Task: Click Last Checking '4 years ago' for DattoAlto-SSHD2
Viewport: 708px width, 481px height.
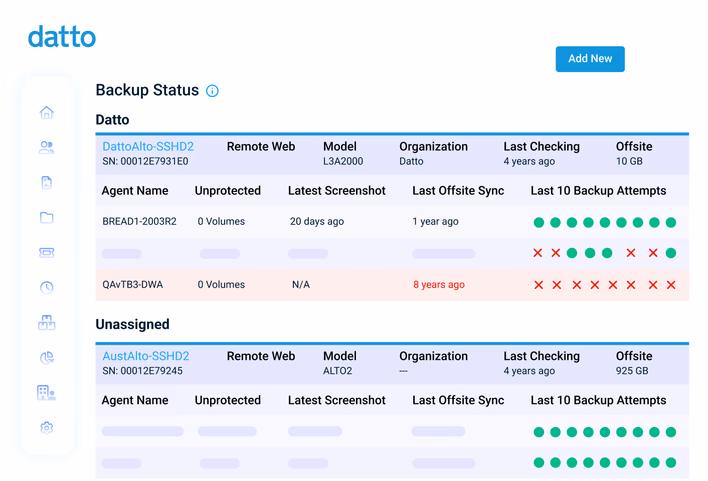Action: click(x=529, y=161)
